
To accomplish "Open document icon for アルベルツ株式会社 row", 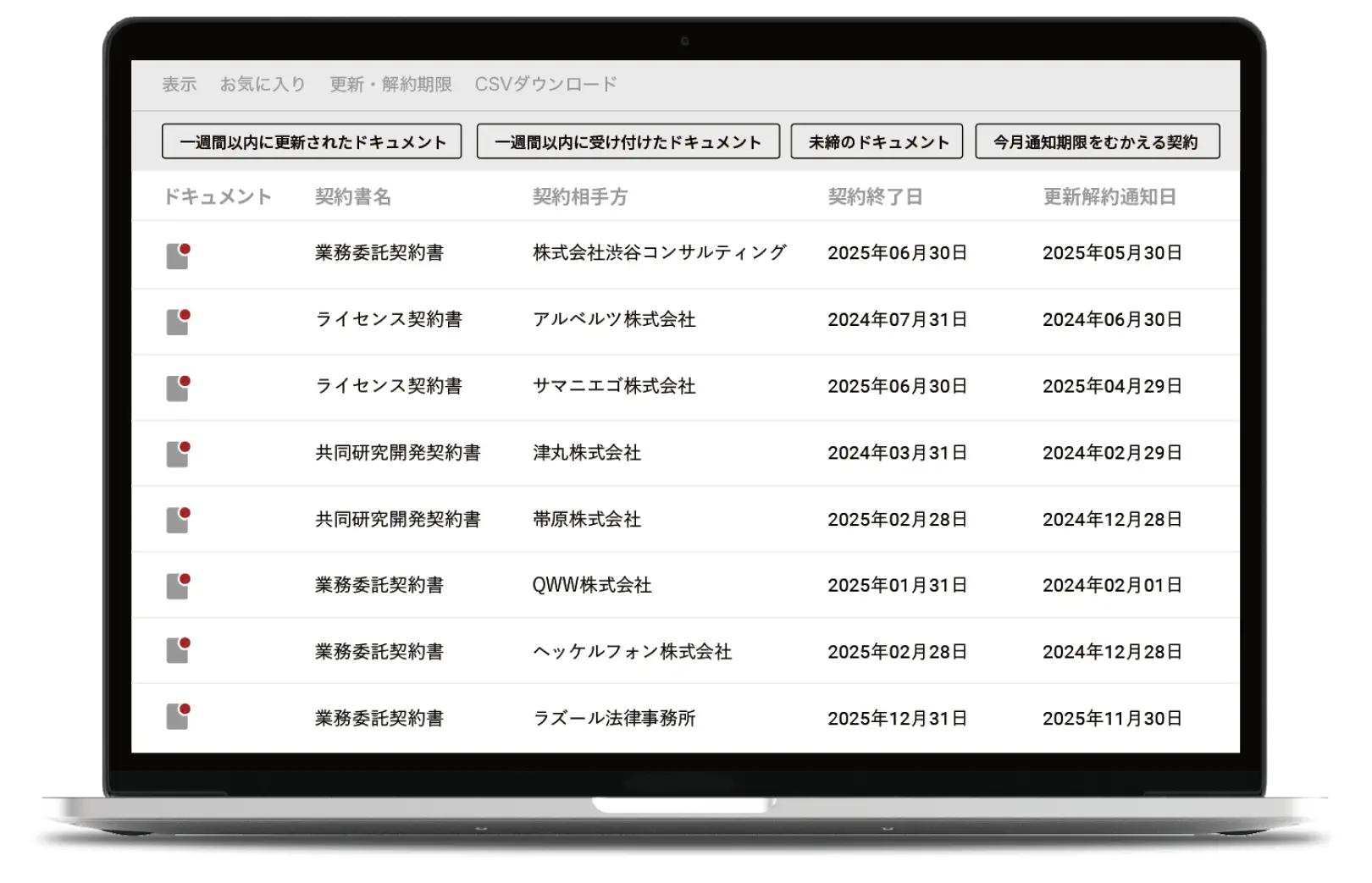I will (x=178, y=321).
